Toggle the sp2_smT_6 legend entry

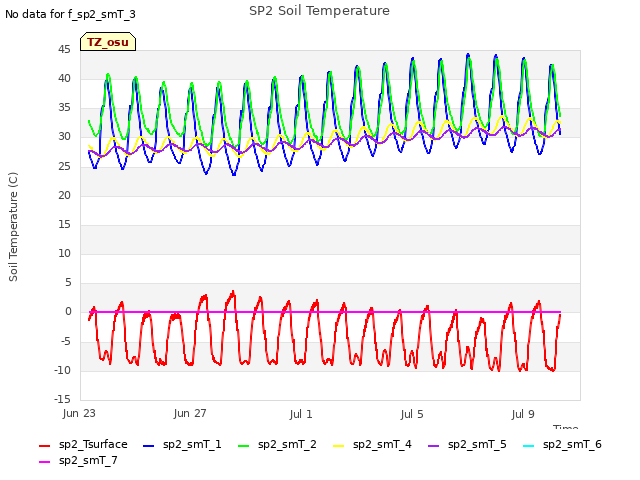point(562,444)
